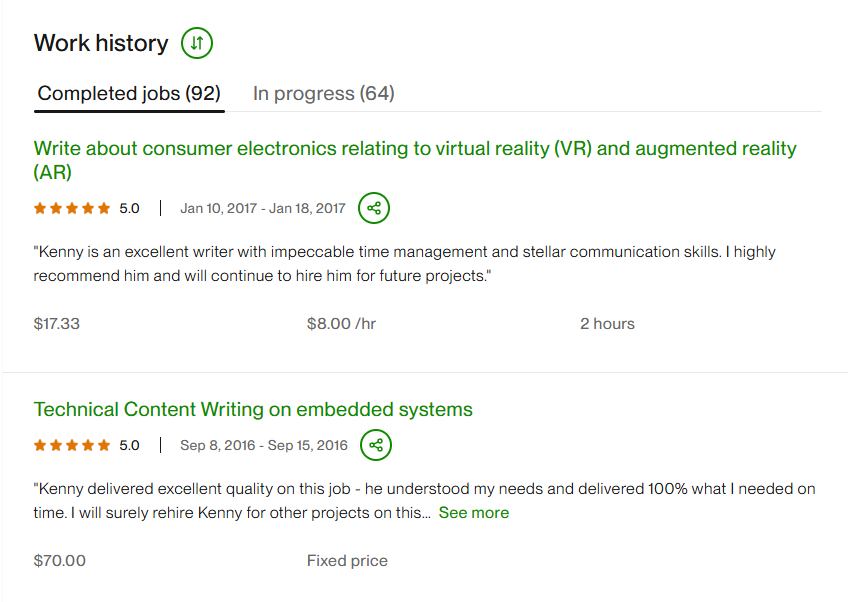Click the last star under Technical Content Writing
The height and width of the screenshot is (602, 848).
pos(104,445)
